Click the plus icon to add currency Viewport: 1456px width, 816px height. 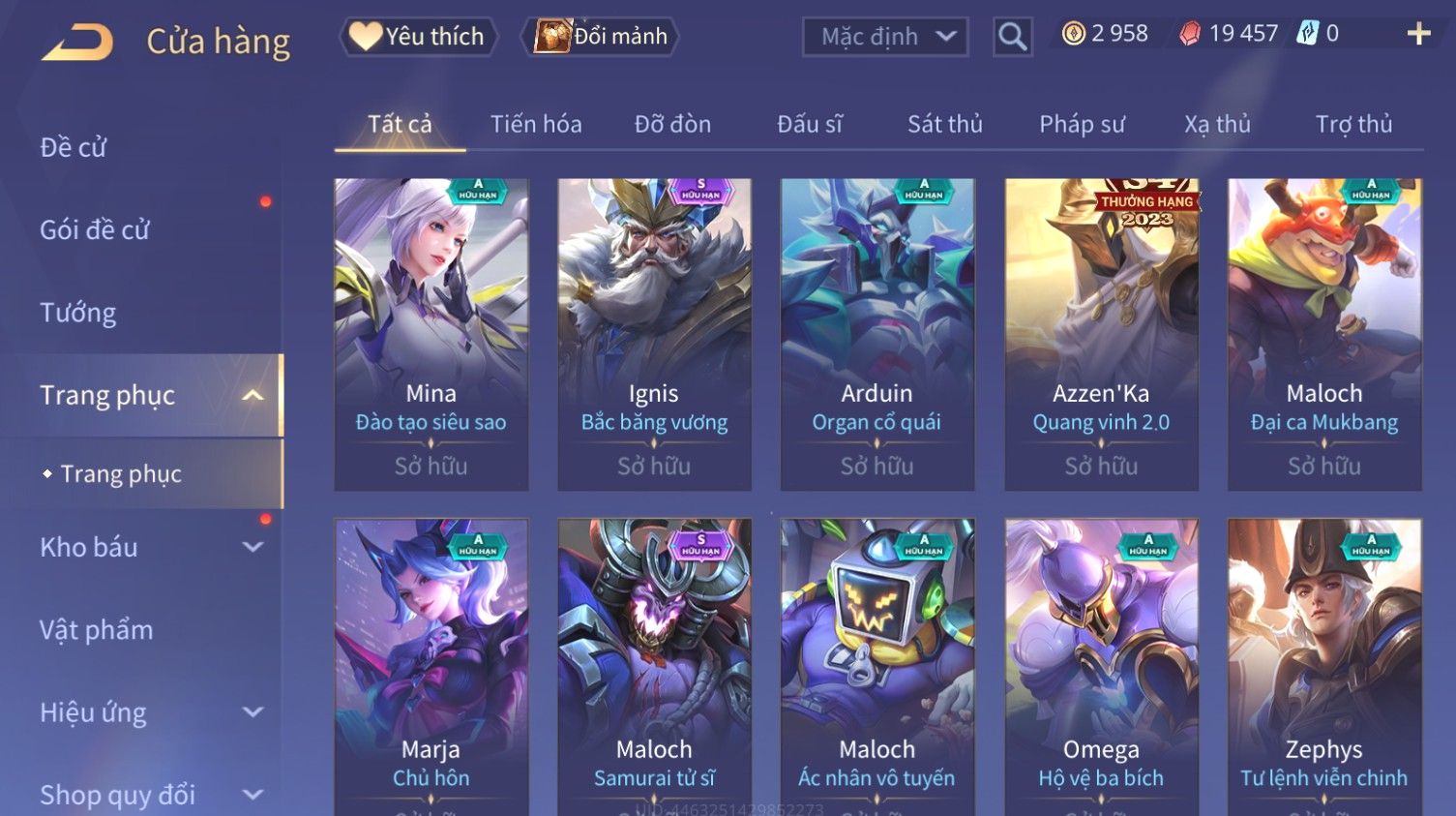pos(1418,34)
